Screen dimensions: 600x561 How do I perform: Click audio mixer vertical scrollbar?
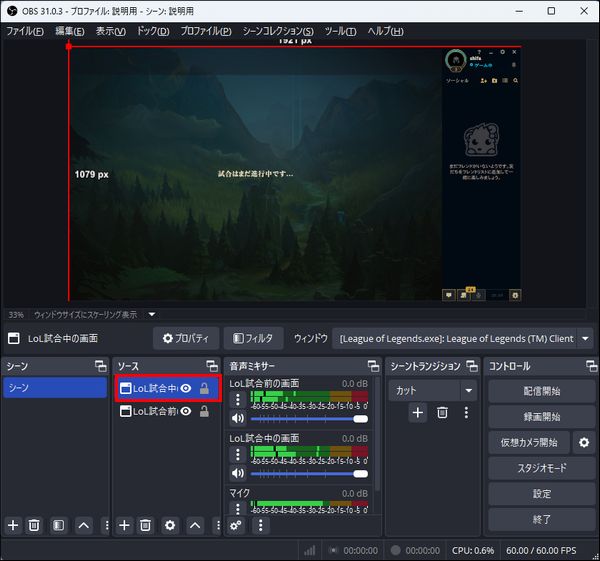pos(378,434)
